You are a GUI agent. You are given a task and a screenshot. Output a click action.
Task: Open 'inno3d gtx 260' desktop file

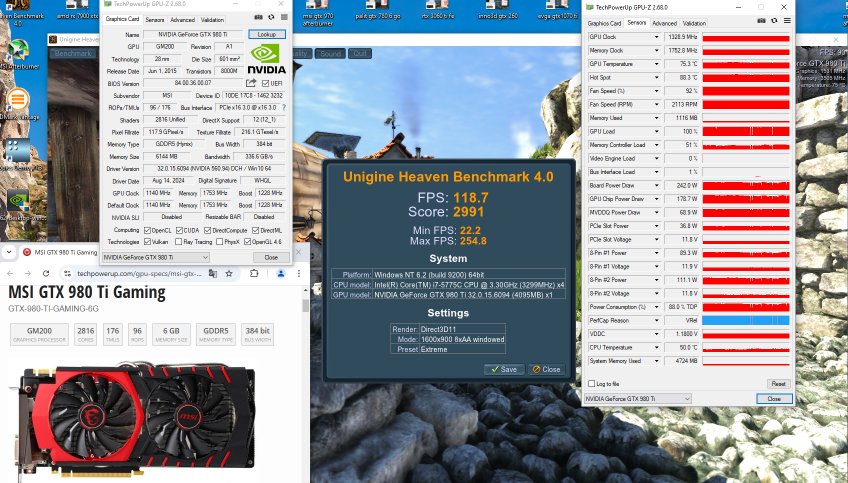498,11
